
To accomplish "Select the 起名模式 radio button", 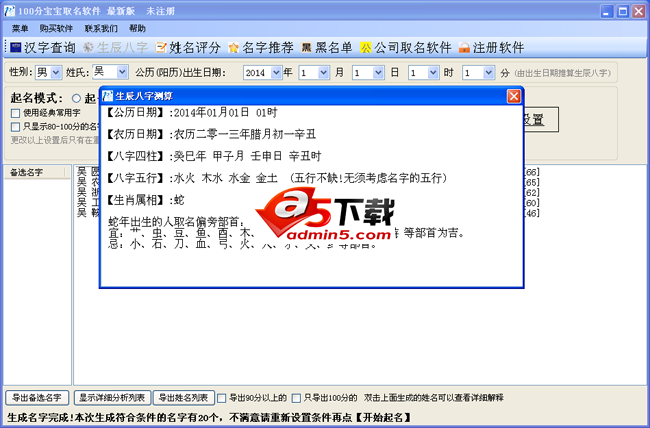I will pos(76,98).
